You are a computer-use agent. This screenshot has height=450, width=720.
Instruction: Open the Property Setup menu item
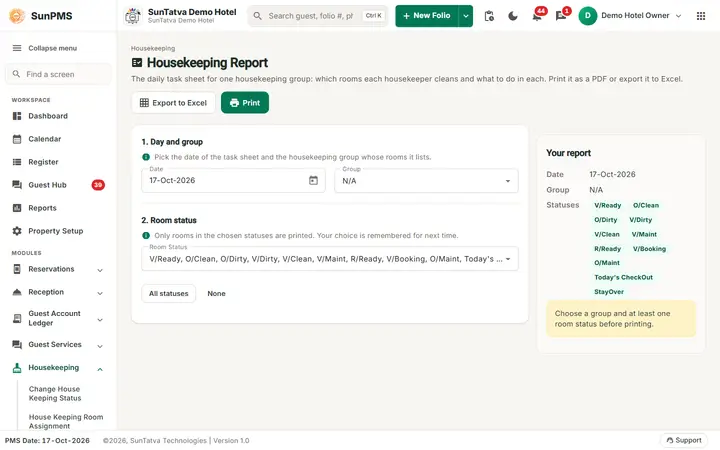(x=58, y=231)
